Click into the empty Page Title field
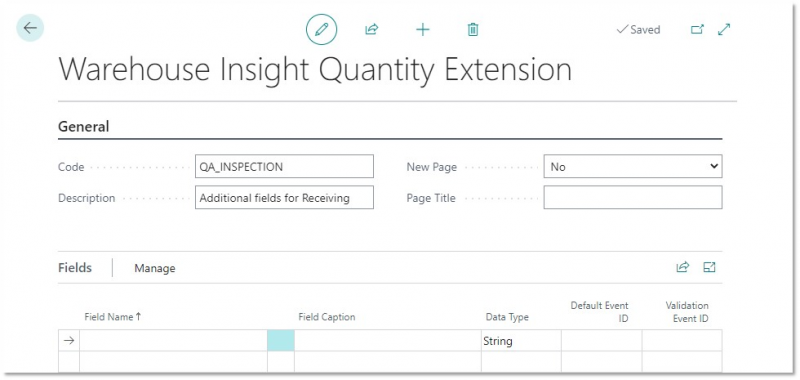800x380 pixels. click(633, 197)
